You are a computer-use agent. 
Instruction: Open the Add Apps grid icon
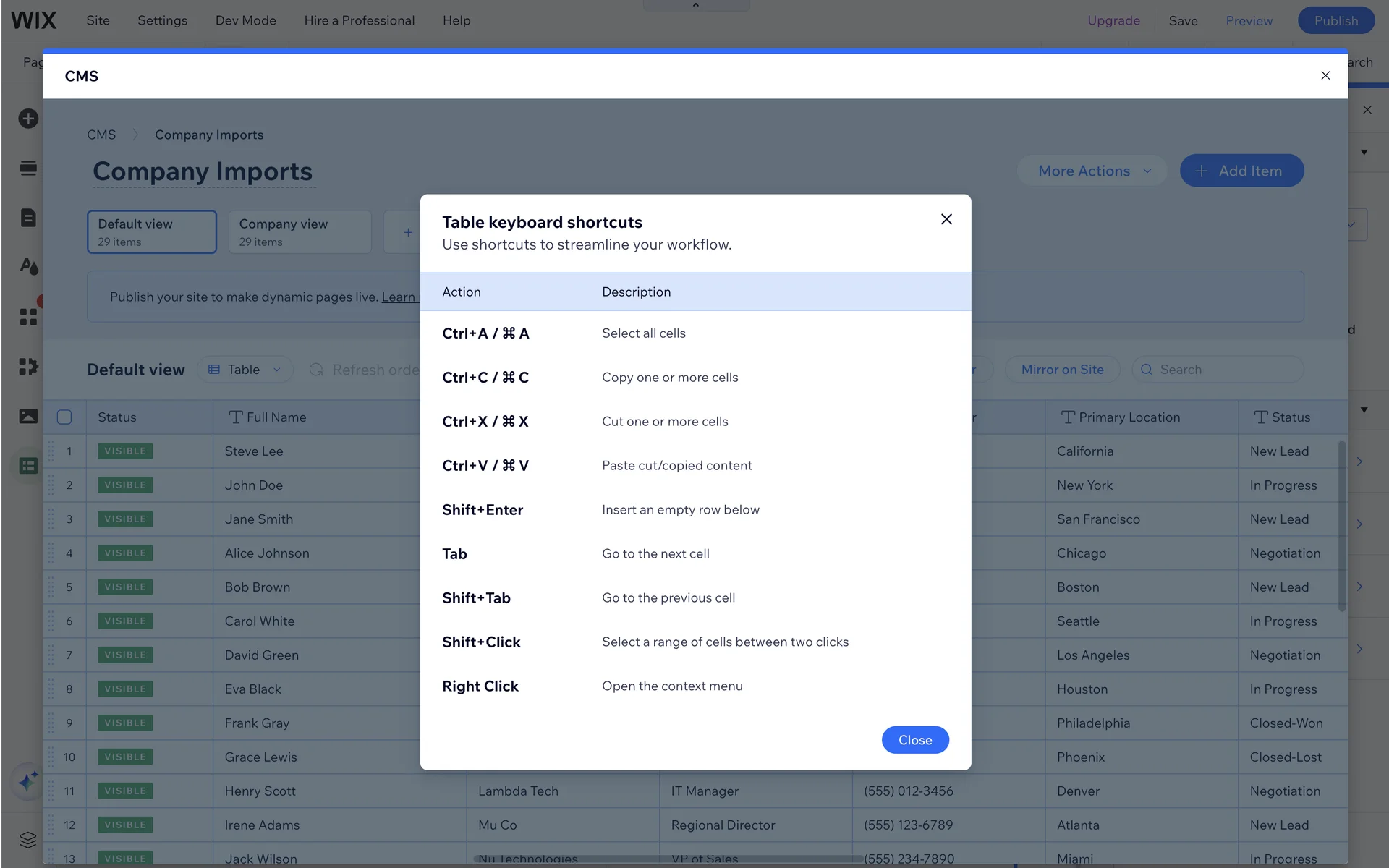click(x=28, y=316)
